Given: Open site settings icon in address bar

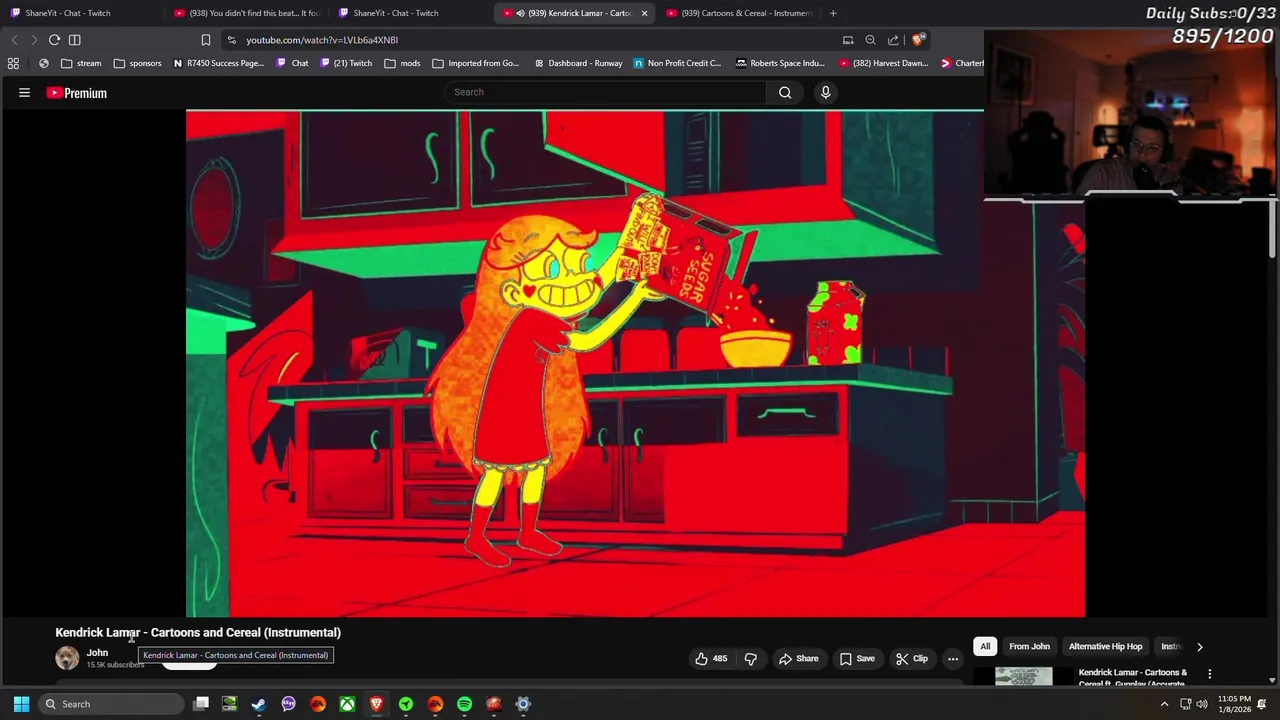Looking at the screenshot, I should tap(232, 40).
